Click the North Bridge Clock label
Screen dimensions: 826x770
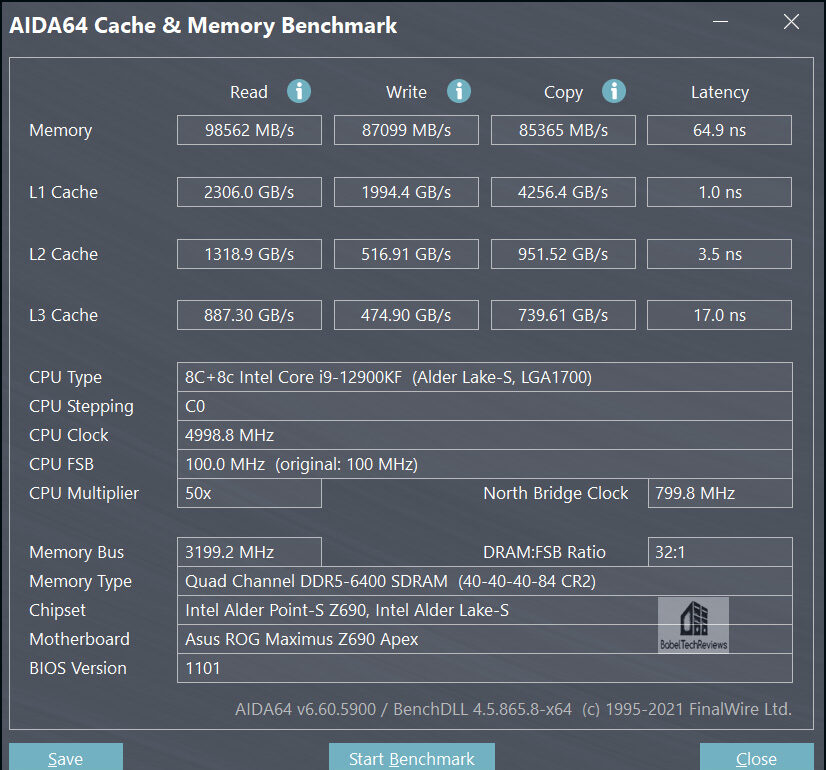click(556, 493)
